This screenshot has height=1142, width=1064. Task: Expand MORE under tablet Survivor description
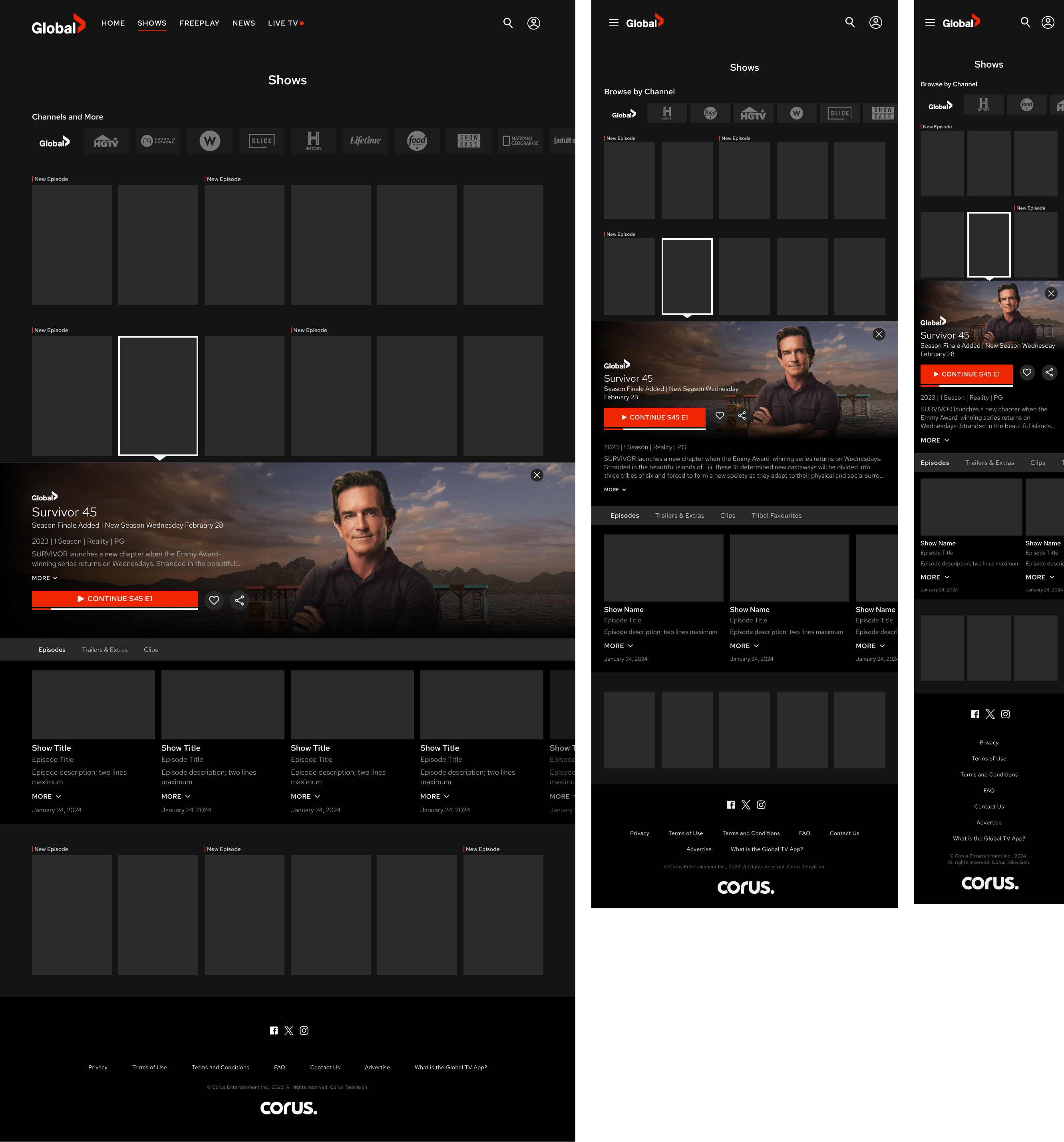[x=615, y=489]
